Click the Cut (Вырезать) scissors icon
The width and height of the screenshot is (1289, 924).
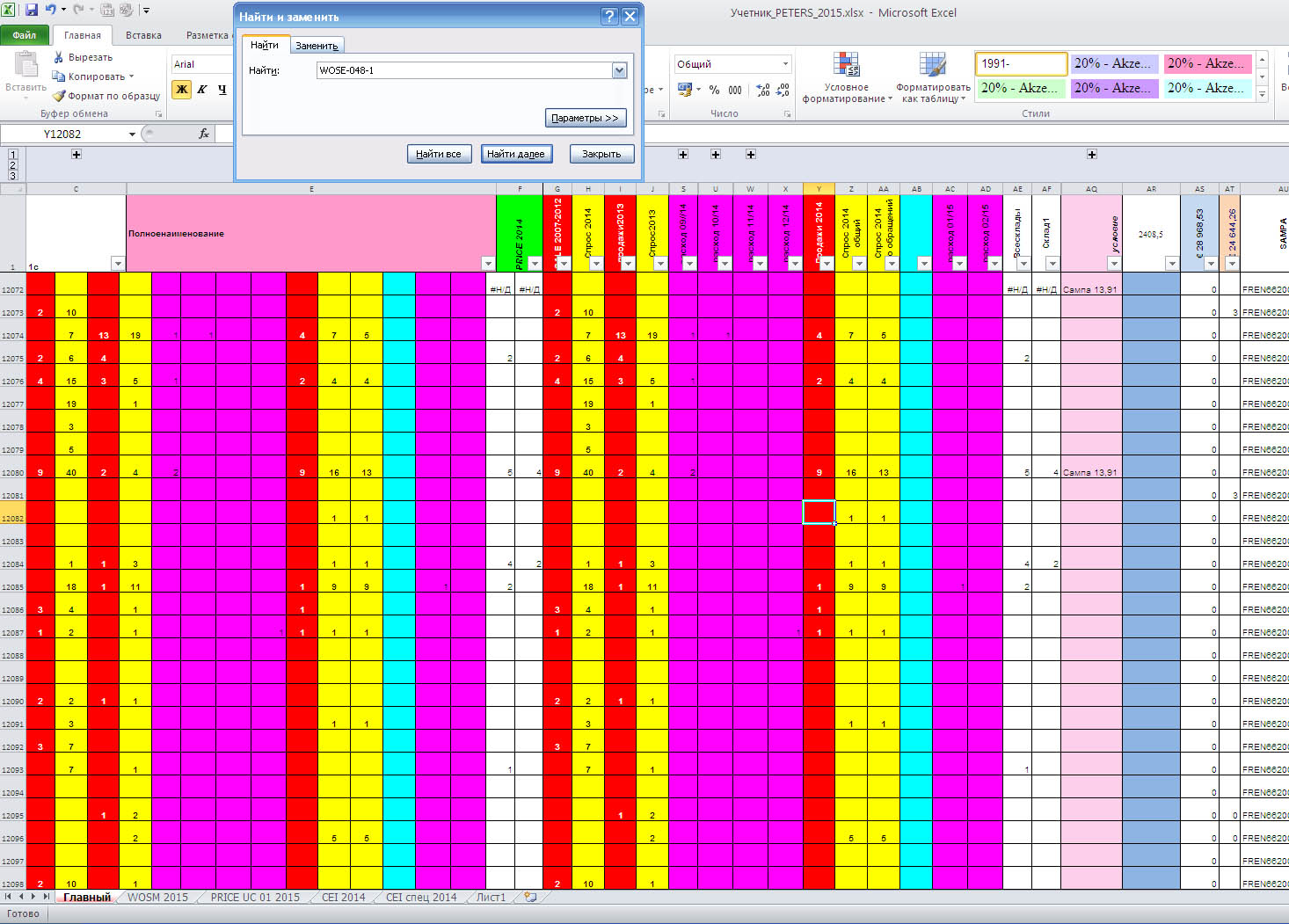click(59, 57)
